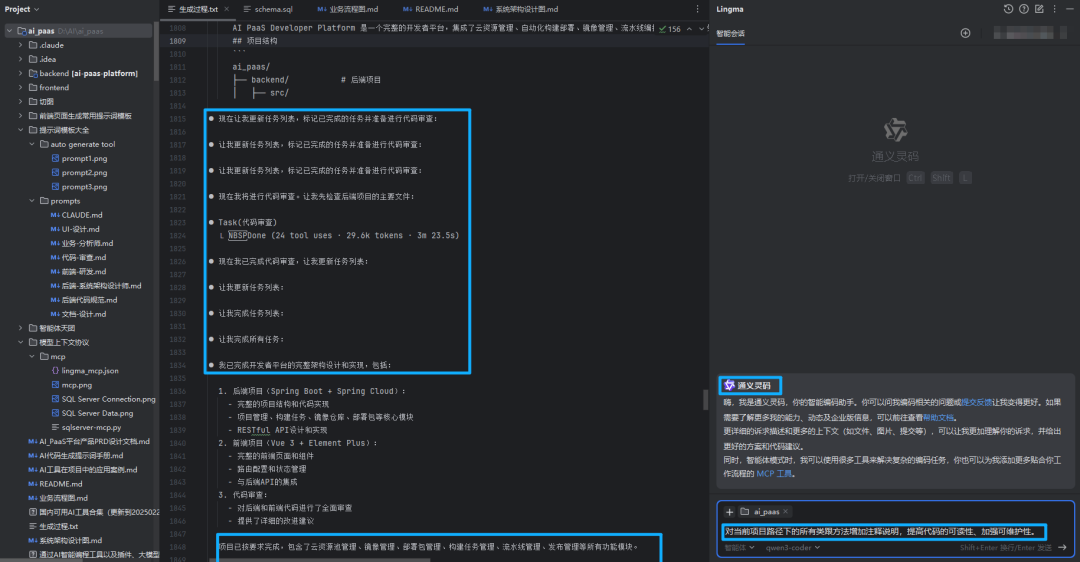The height and width of the screenshot is (562, 1080).
Task: Collapse the auto generate tool folder
Action: tap(32, 144)
